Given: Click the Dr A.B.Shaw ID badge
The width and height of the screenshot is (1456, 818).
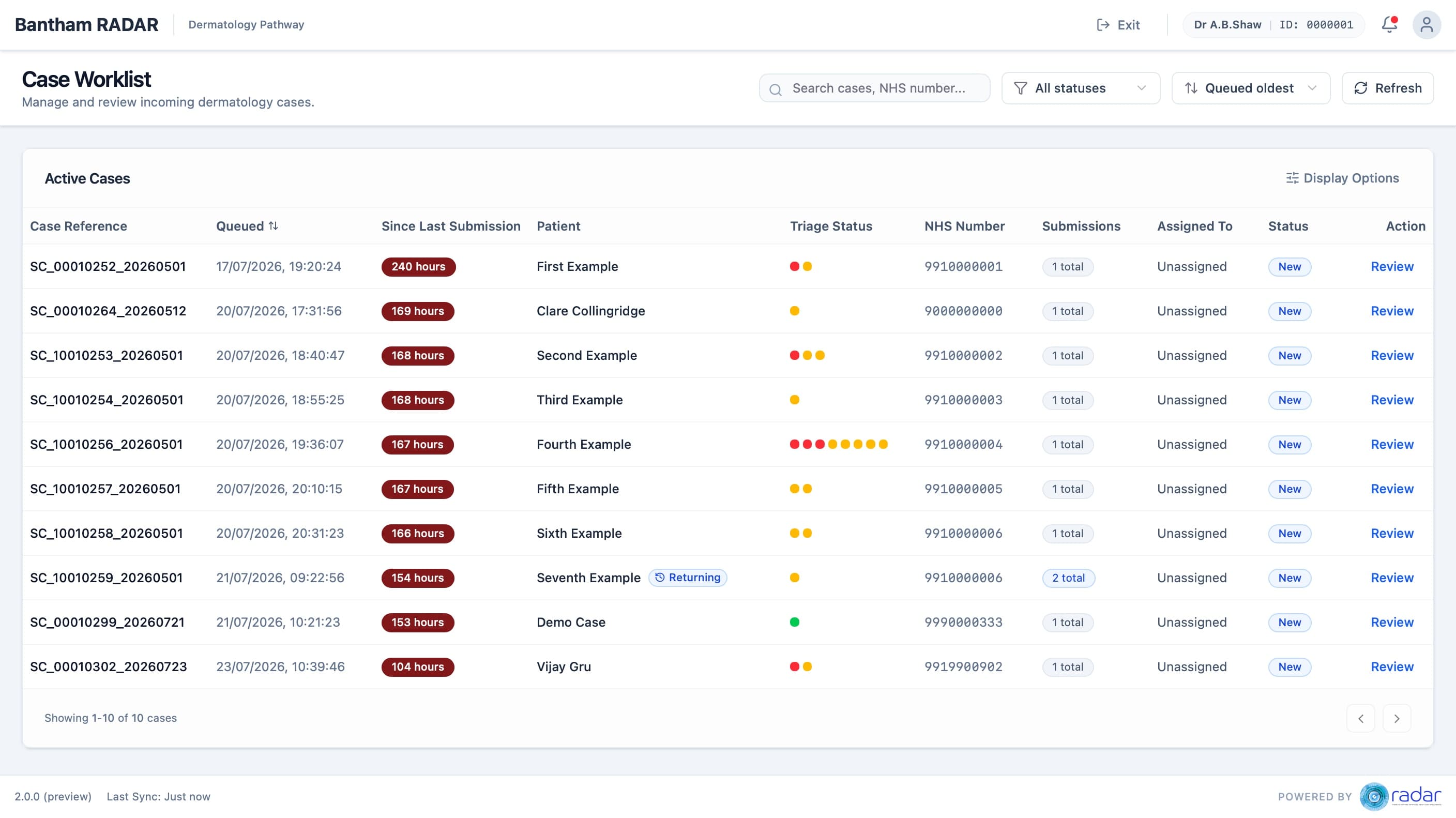Looking at the screenshot, I should click(x=1273, y=25).
